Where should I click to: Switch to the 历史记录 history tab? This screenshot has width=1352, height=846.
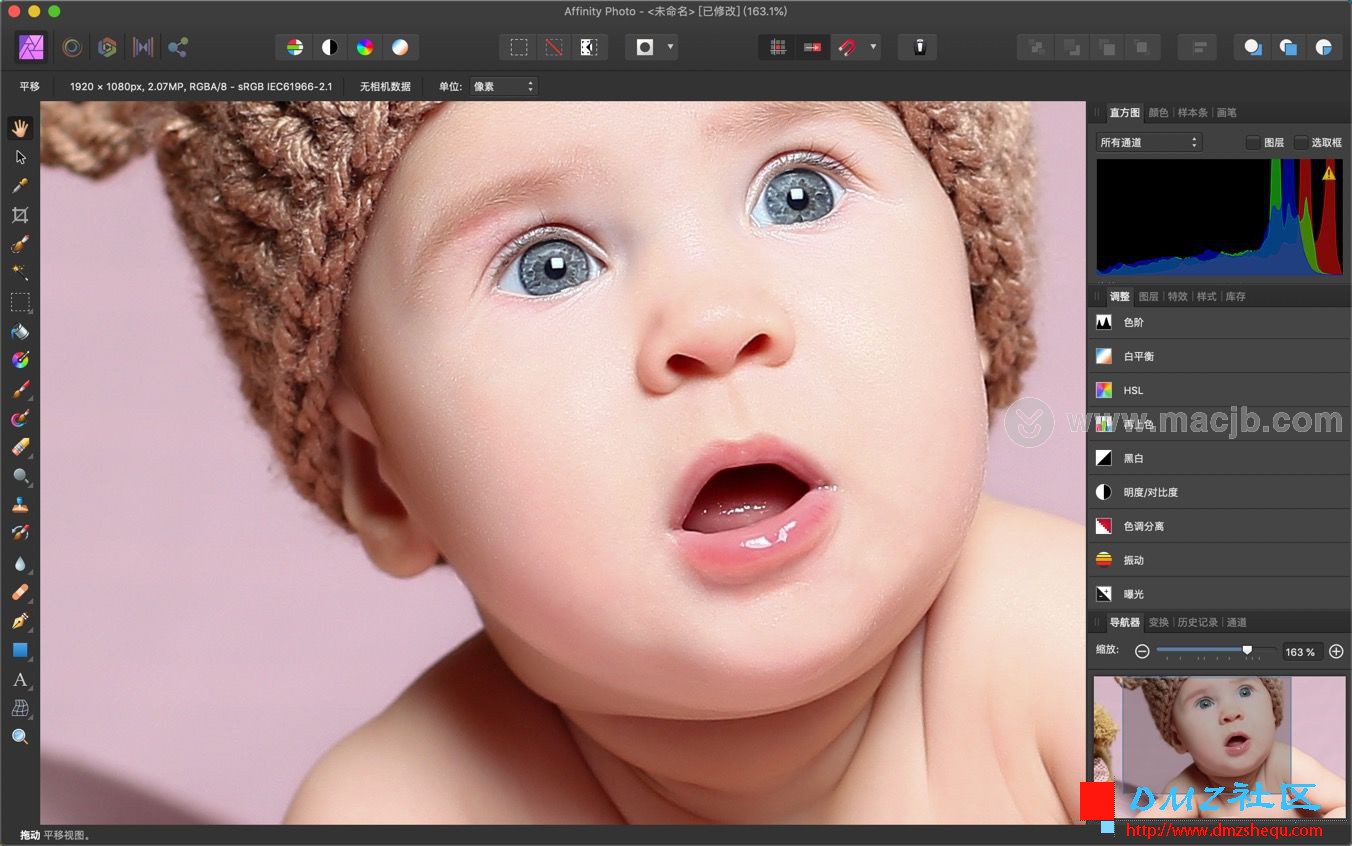tap(1197, 623)
